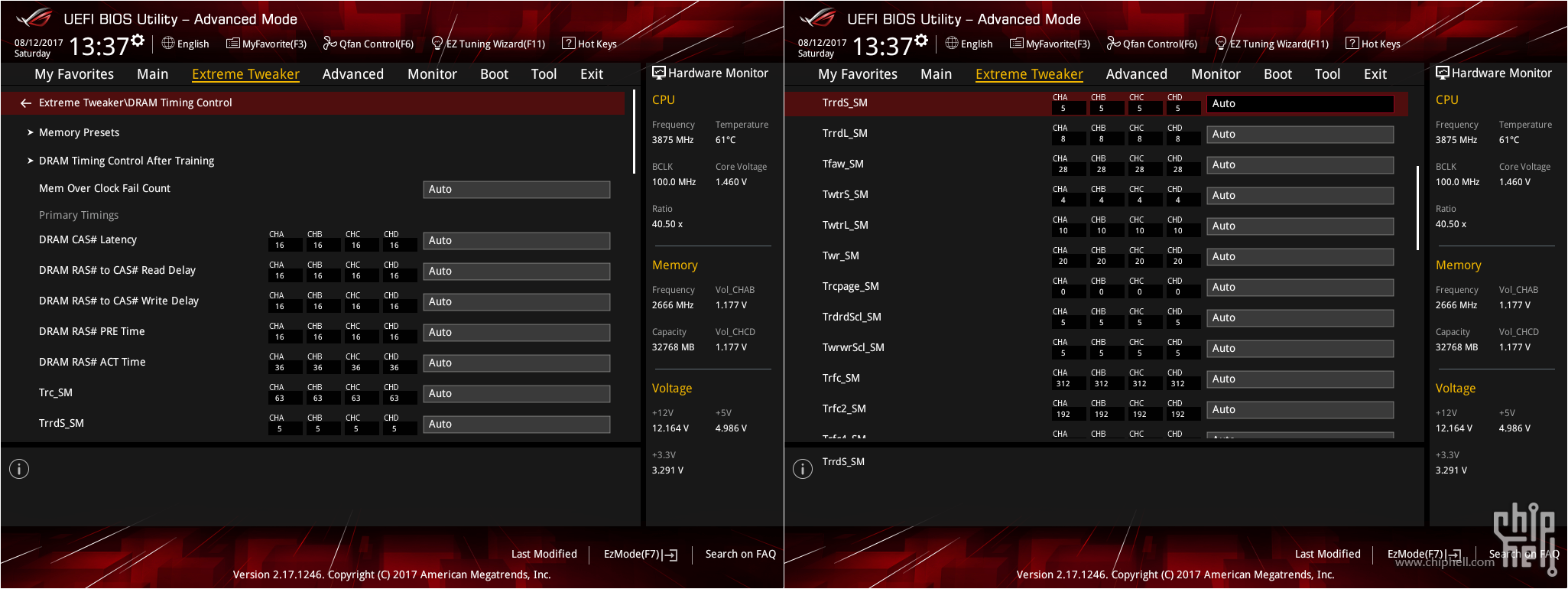Open Qfan Control(F6) in right window
Viewport: 1568px width, 589px height.
click(1152, 44)
